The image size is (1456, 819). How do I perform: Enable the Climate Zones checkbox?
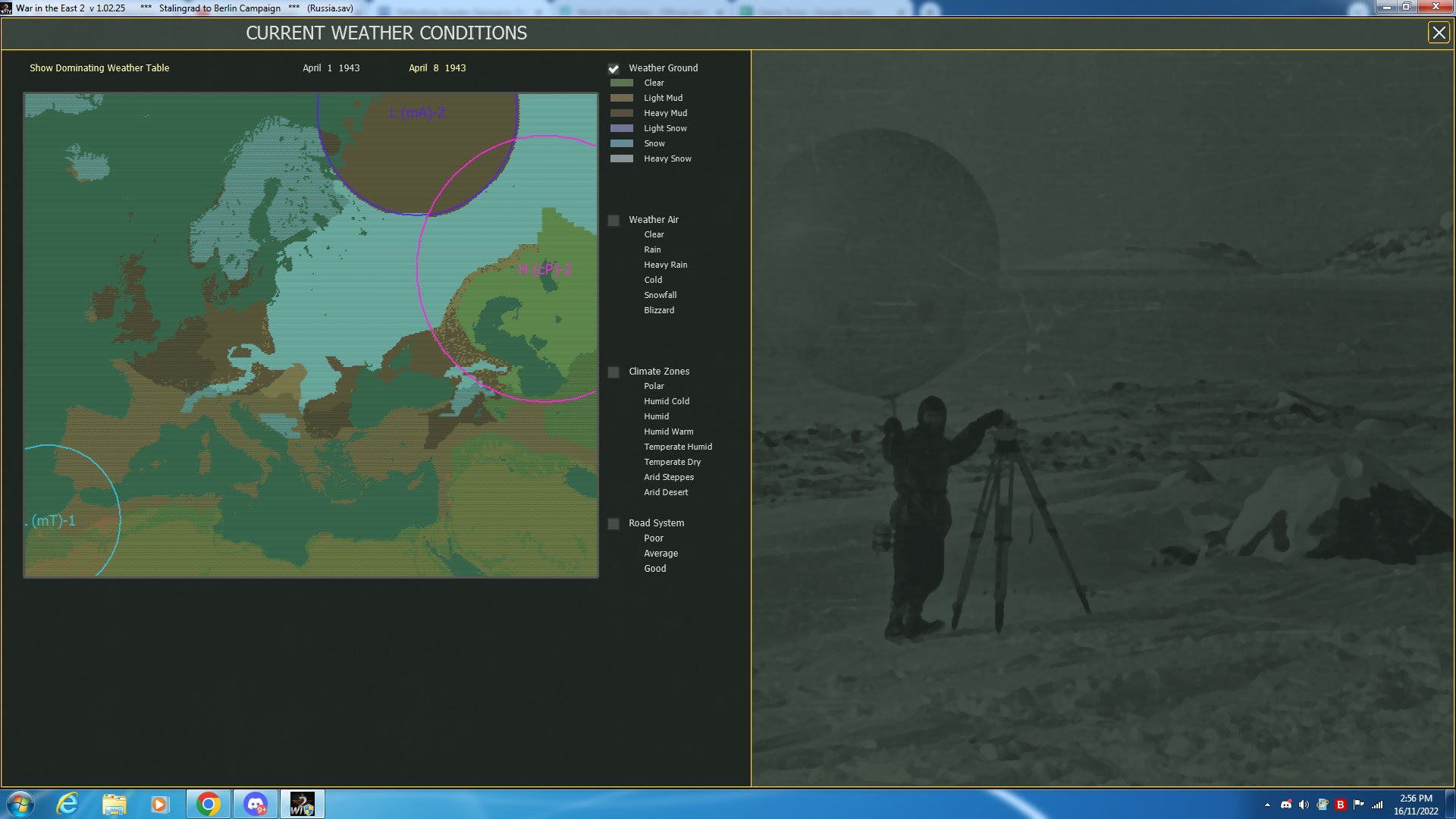pyautogui.click(x=613, y=372)
